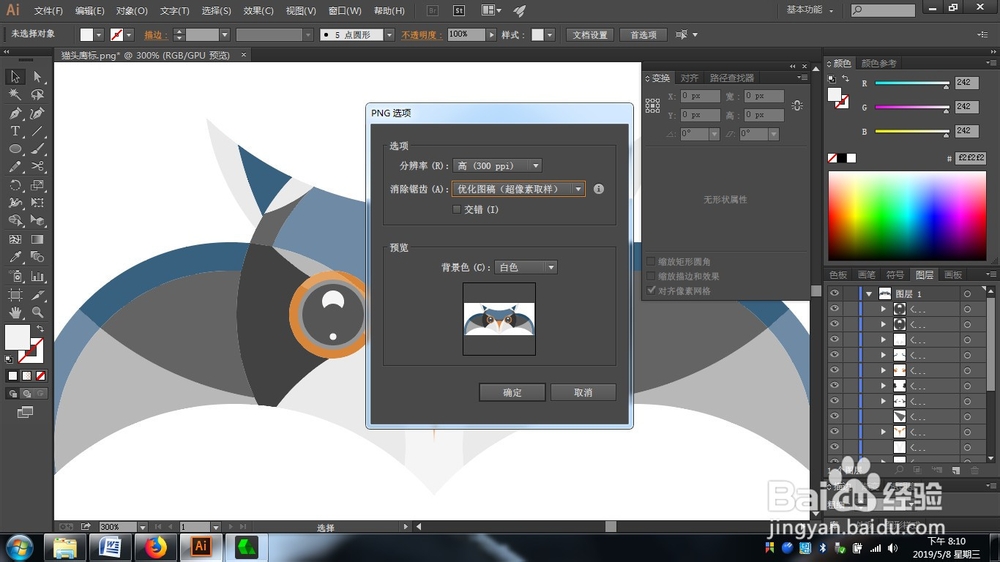
Task: Open the 300% zoom level dropdown
Action: tap(142, 527)
